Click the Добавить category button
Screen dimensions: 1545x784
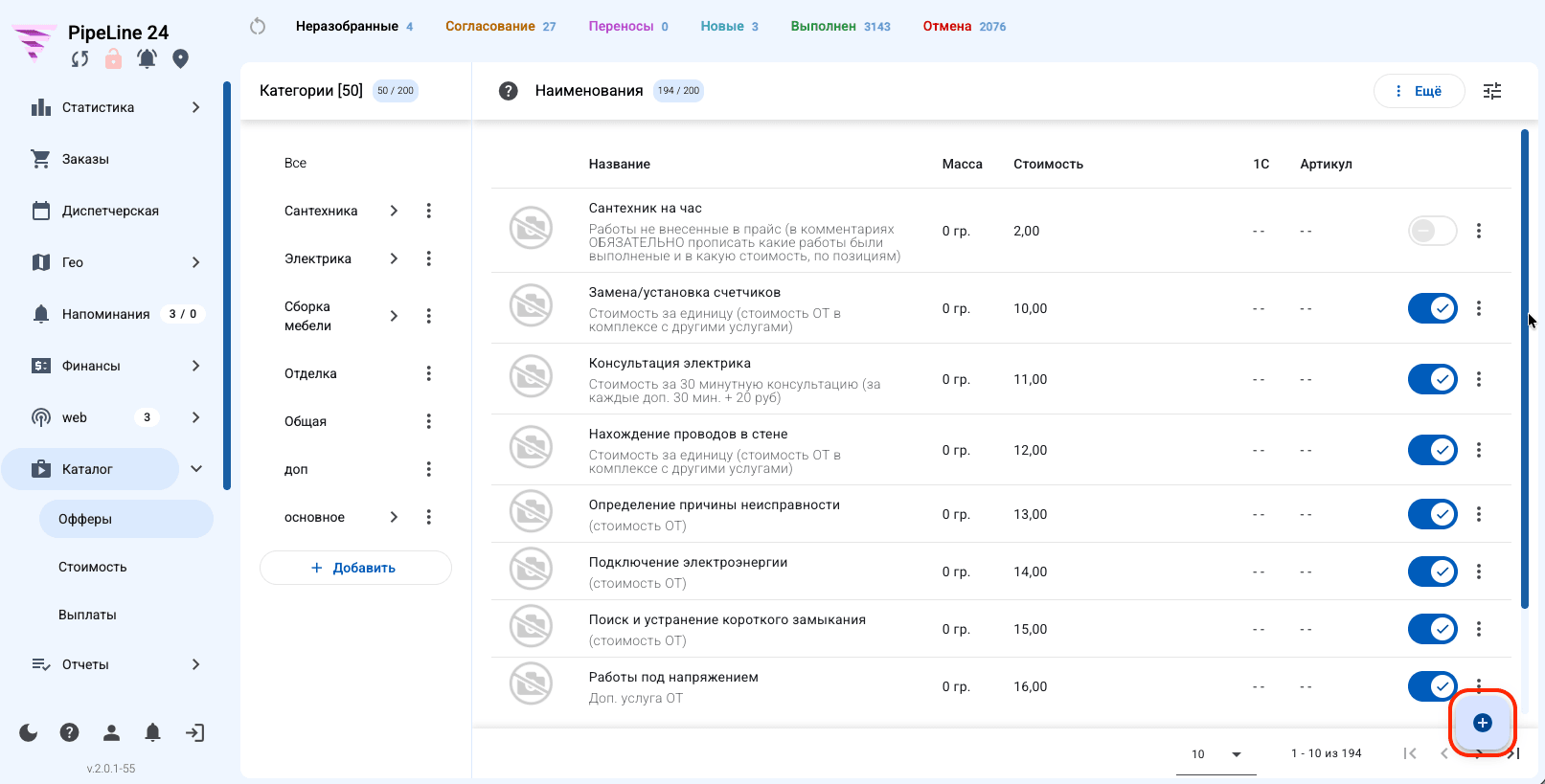[x=355, y=568]
